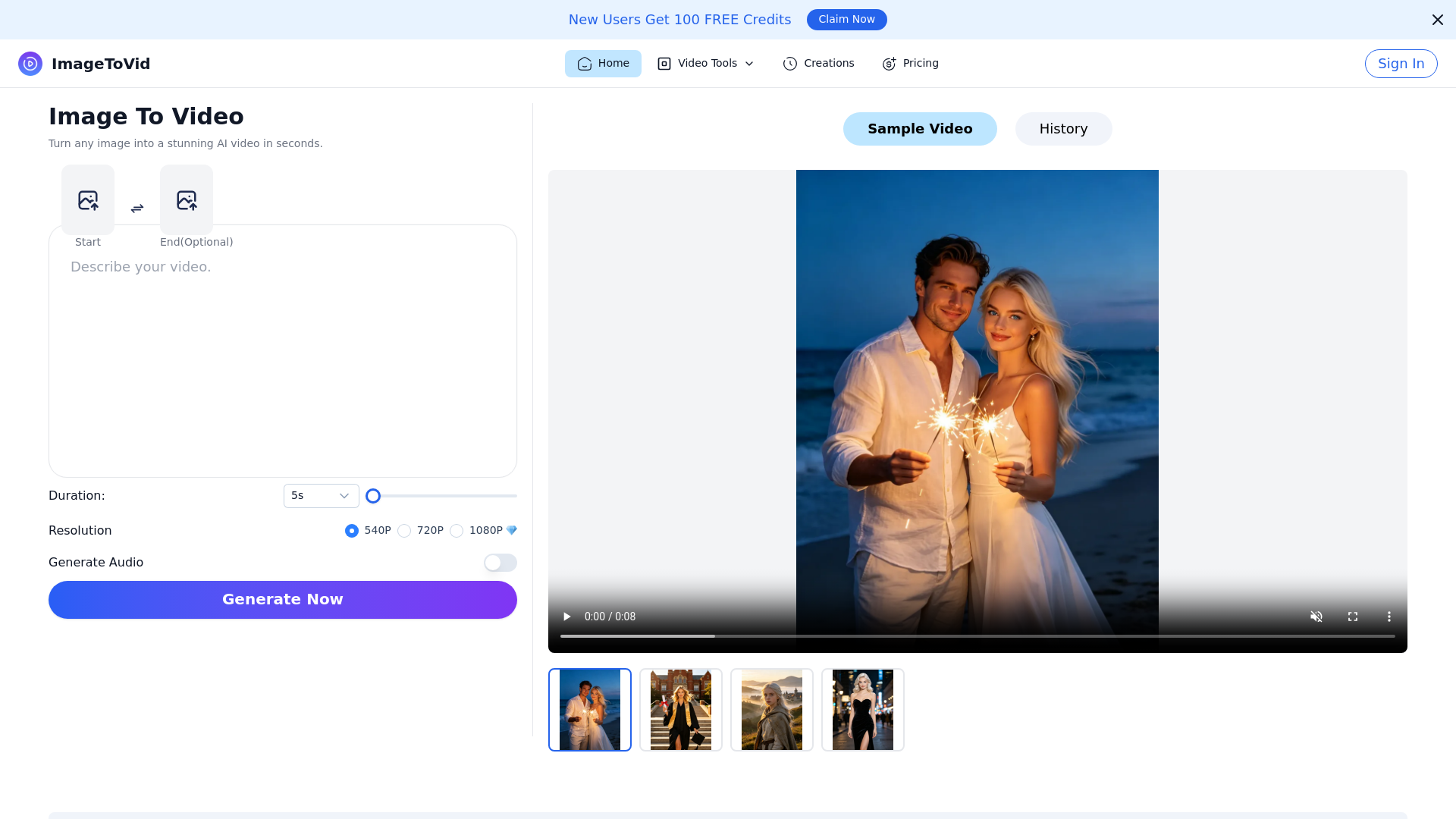Open the Duration 5s dropdown
This screenshot has width=1456, height=819.
pos(322,496)
